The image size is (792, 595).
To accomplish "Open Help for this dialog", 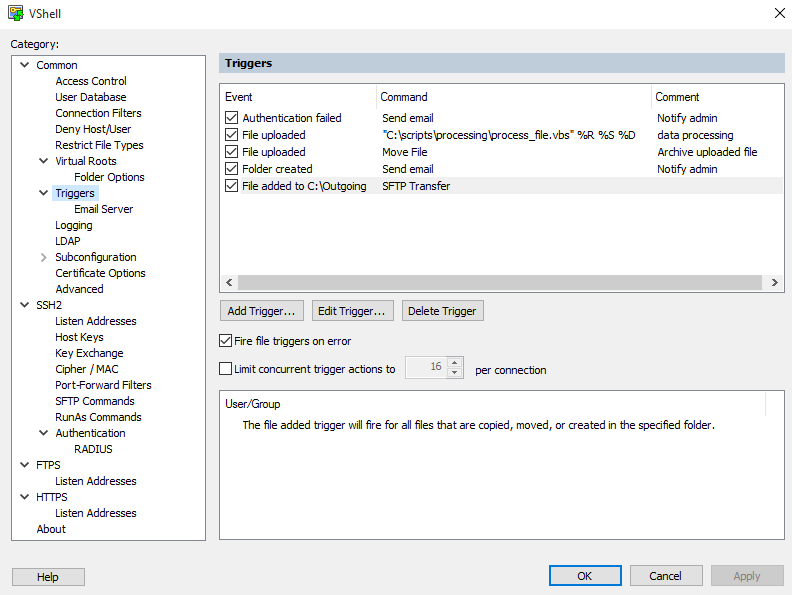I will pyautogui.click(x=48, y=577).
